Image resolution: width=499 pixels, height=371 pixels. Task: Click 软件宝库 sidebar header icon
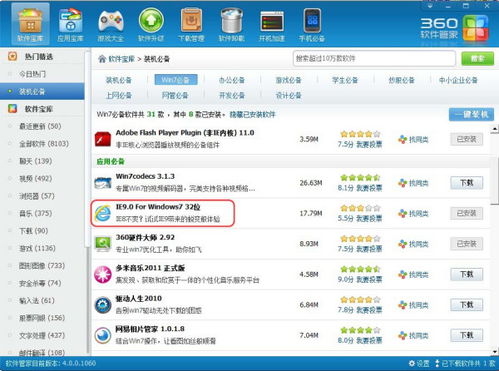coord(12,109)
